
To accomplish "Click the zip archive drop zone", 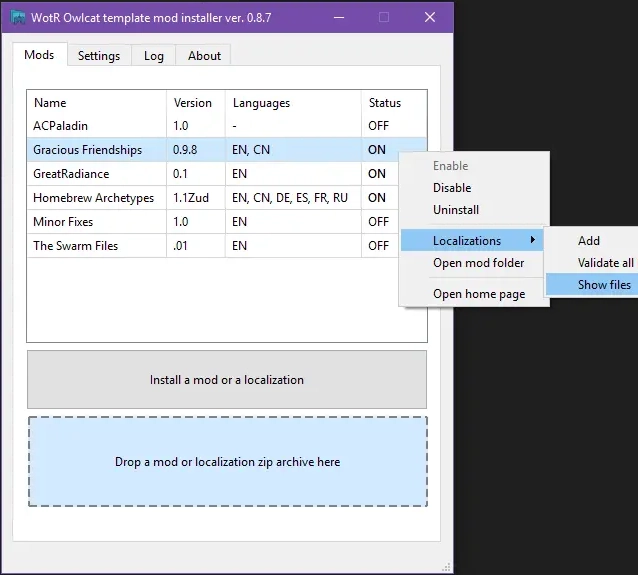I will coord(227,461).
